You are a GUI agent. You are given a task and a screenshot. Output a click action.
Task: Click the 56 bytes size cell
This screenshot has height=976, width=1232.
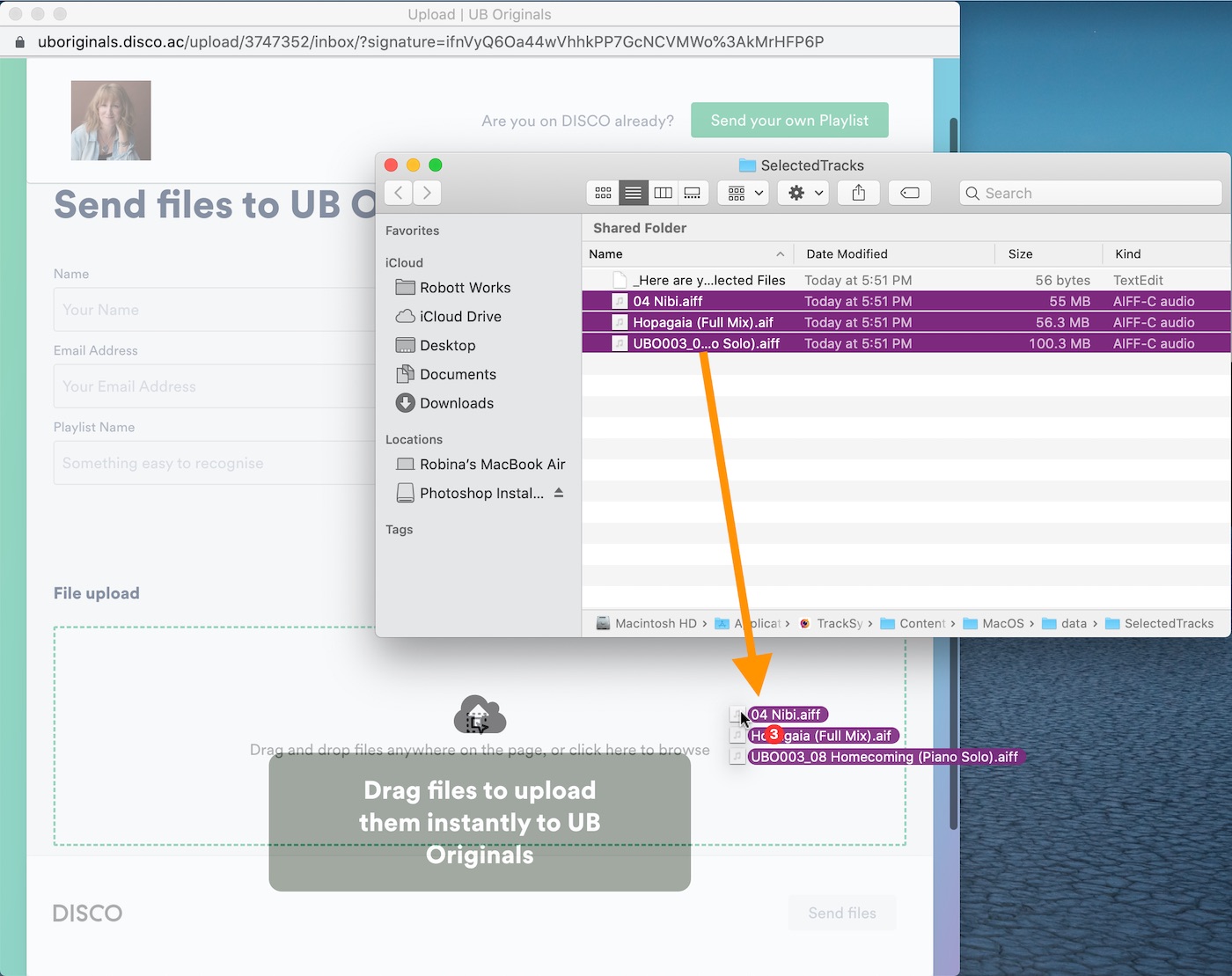pos(1062,280)
